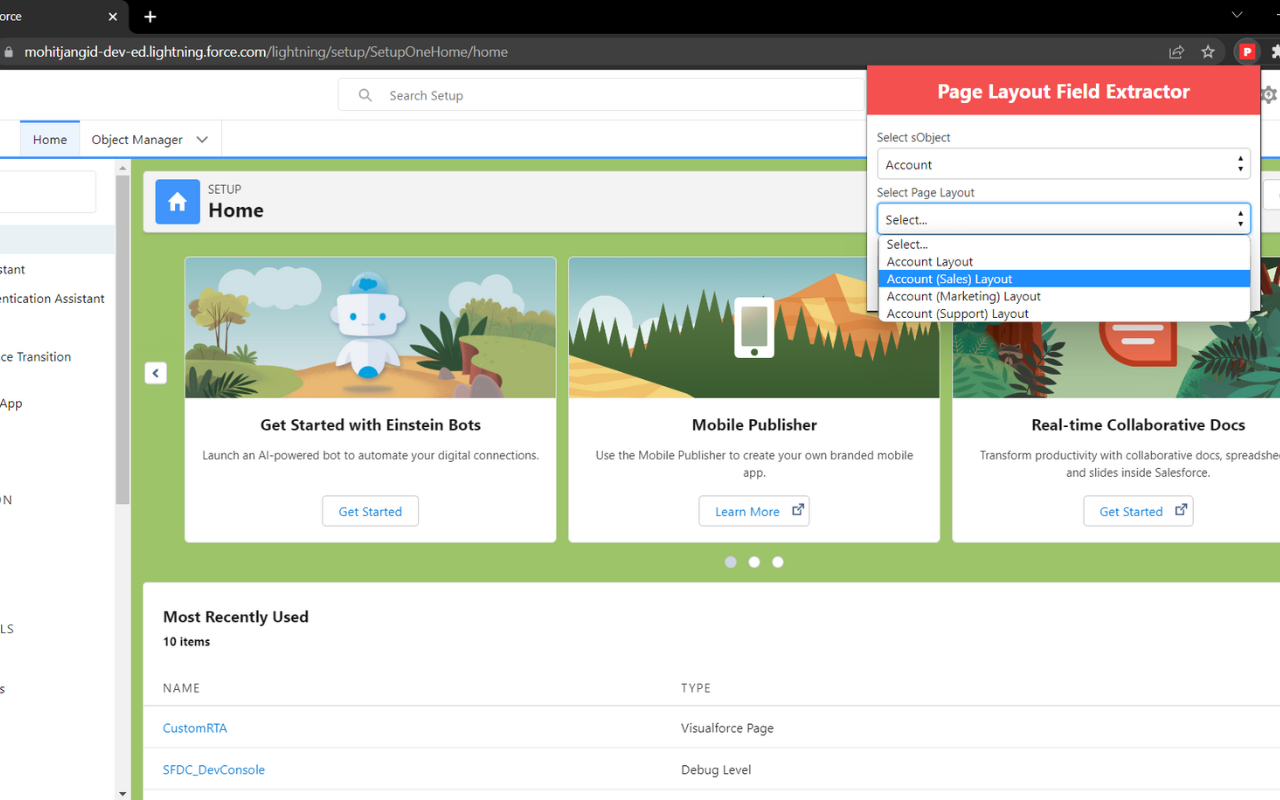Screen dimensions: 1280x800
Task: Click the site lock icon in address bar
Action: 9,52
